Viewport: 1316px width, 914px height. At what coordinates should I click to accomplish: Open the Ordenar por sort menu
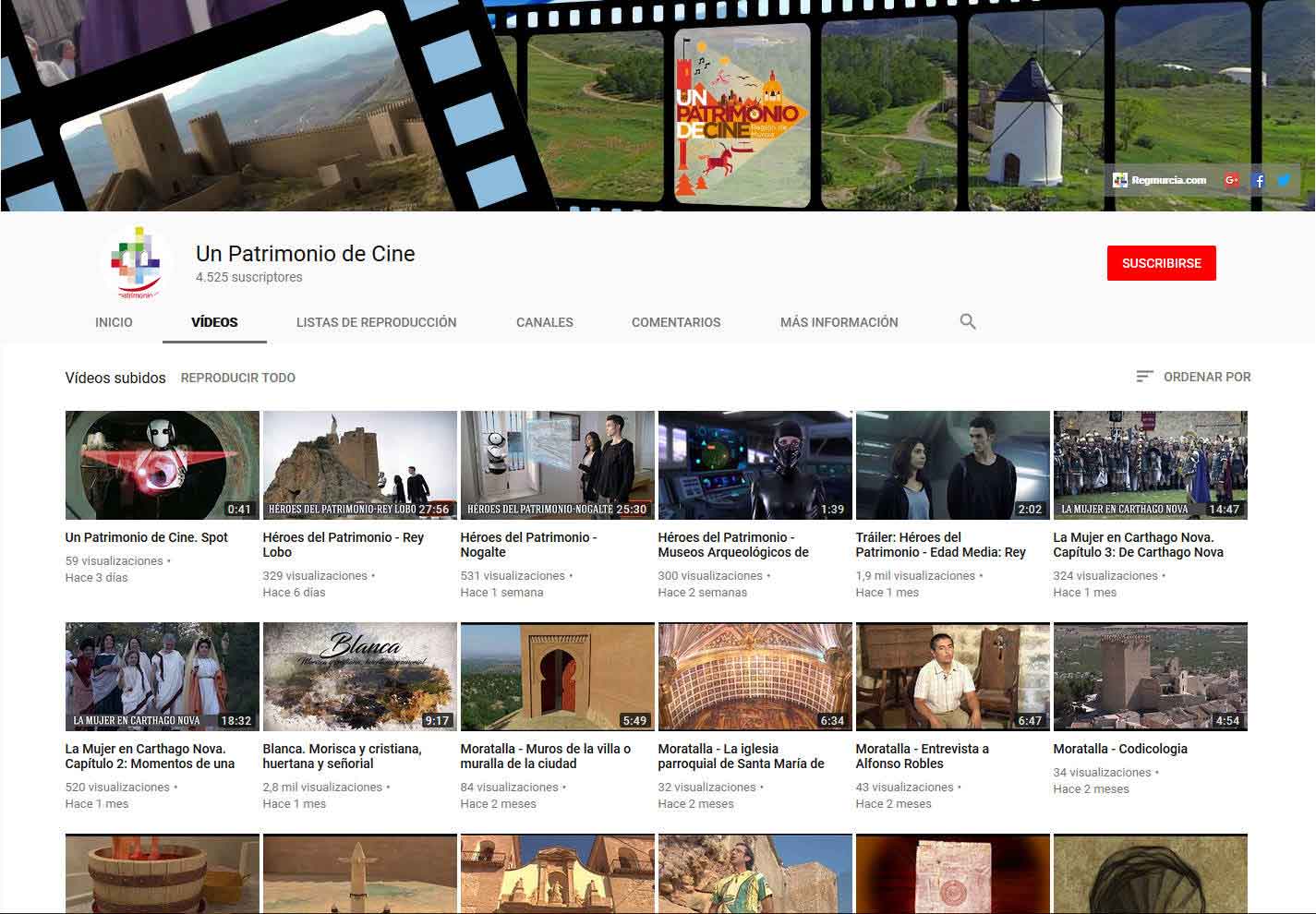coord(1193,377)
